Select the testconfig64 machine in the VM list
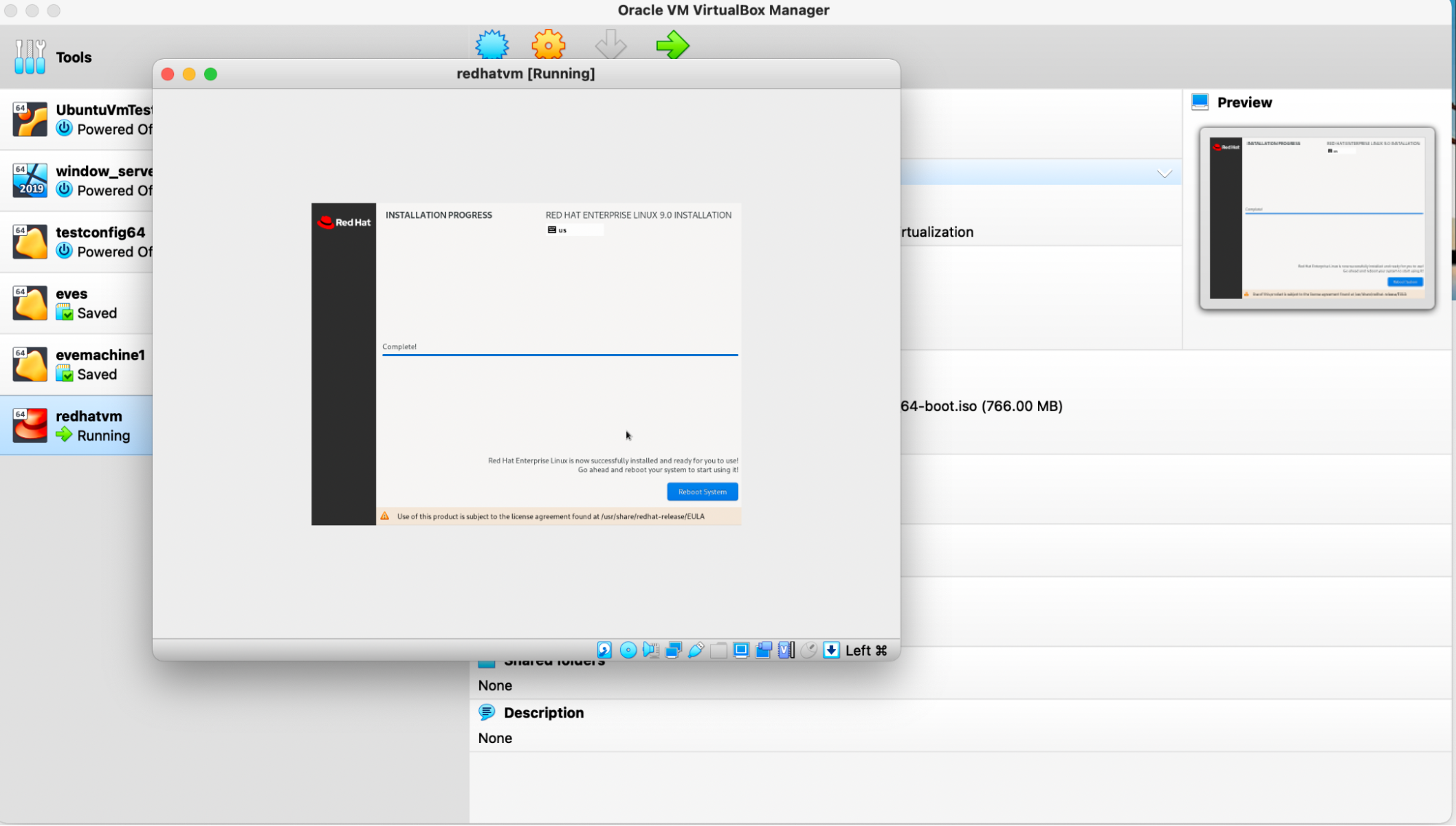Screen dimensions: 1456x826 pyautogui.click(x=76, y=242)
